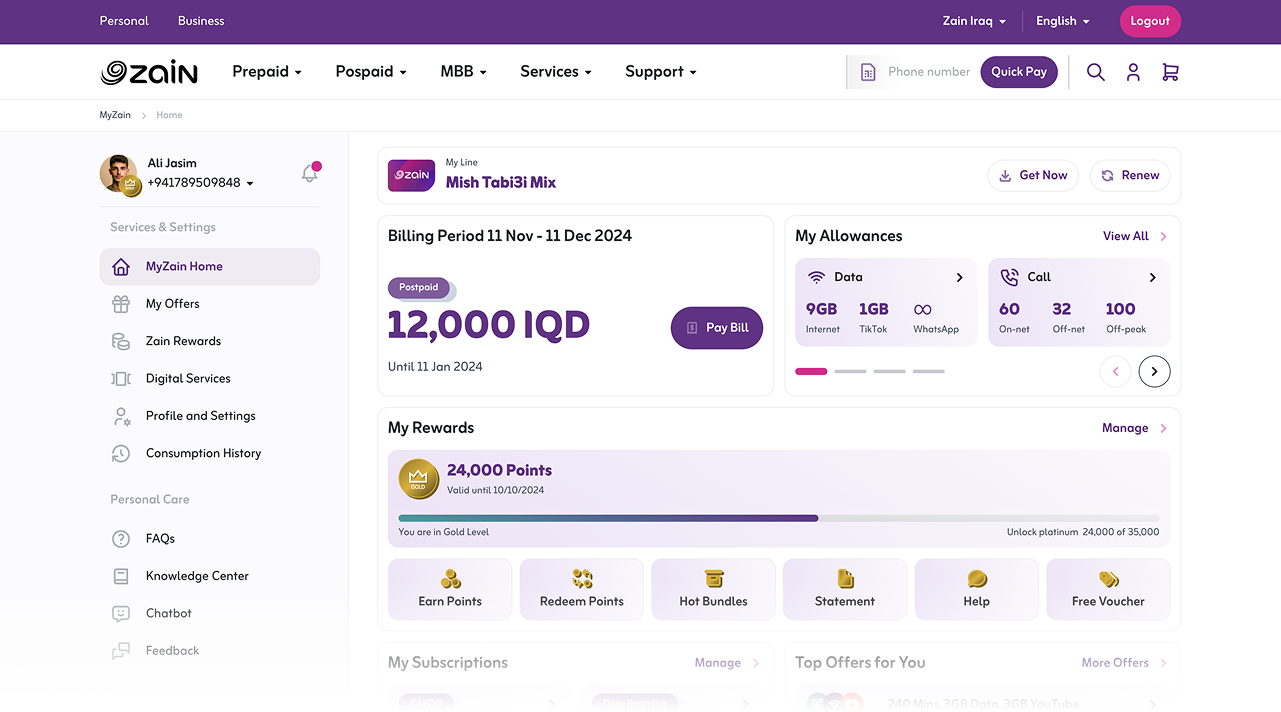Open the rewards Help tile
Image resolution: width=1281 pixels, height=712 pixels.
(977, 589)
